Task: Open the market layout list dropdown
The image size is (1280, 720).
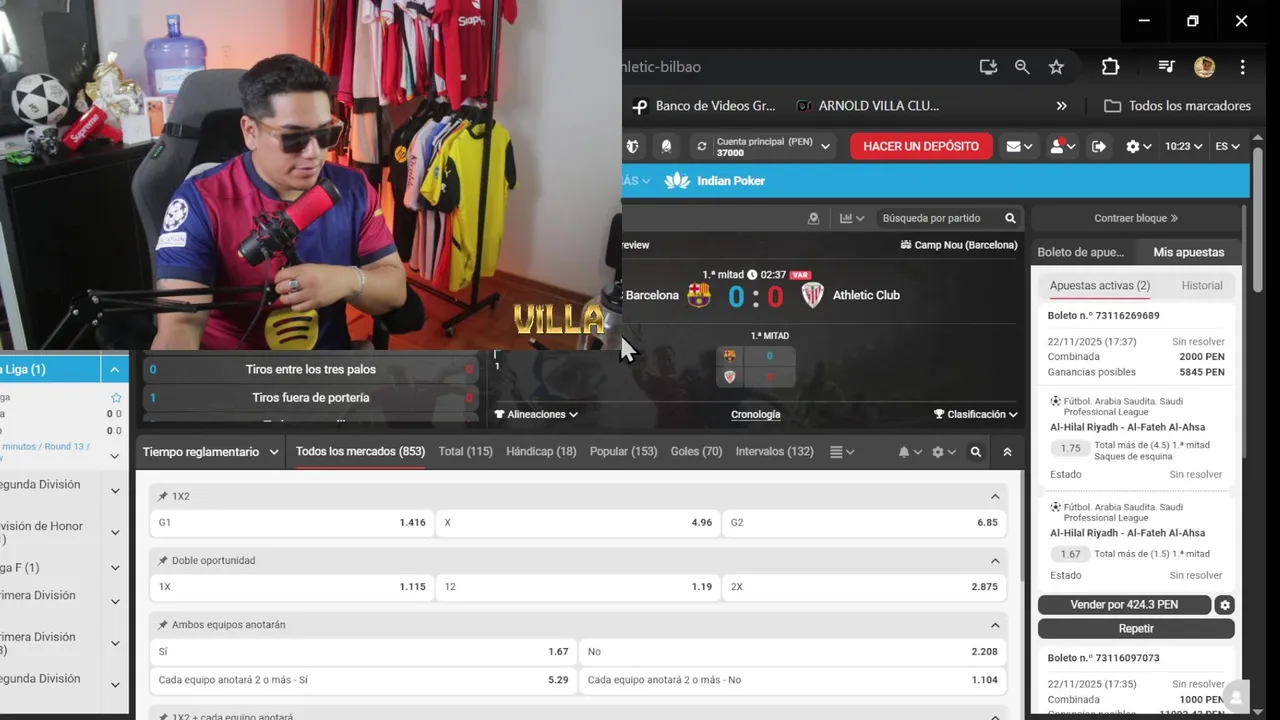Action: (x=842, y=452)
